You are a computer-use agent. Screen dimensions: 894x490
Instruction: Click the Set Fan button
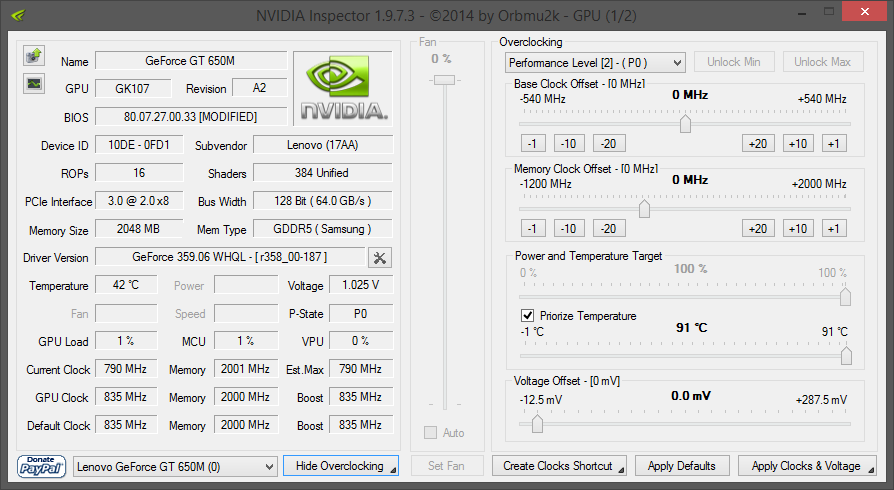point(446,466)
